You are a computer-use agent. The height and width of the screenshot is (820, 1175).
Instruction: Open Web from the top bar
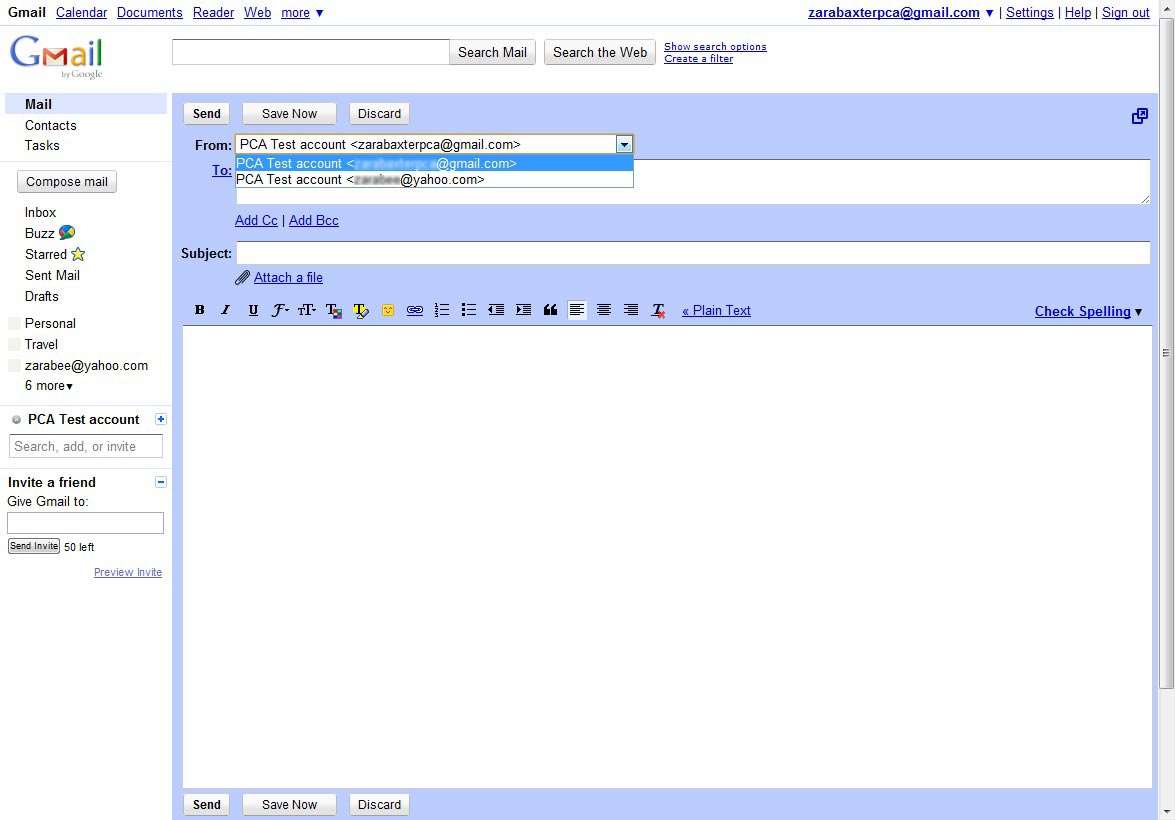pos(258,13)
